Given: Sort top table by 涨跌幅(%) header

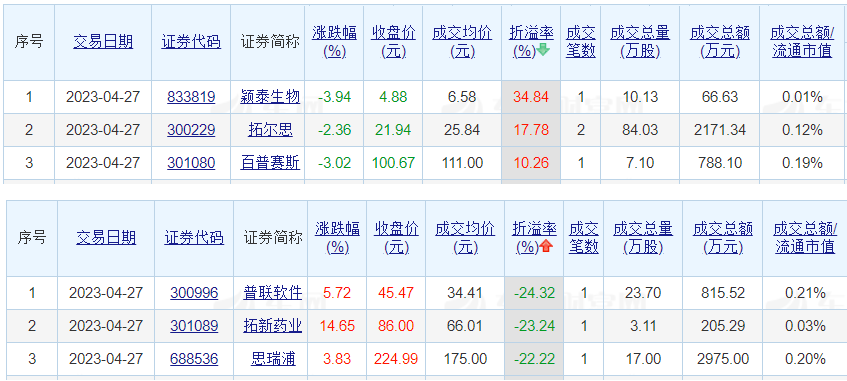Looking at the screenshot, I should pyautogui.click(x=334, y=42).
